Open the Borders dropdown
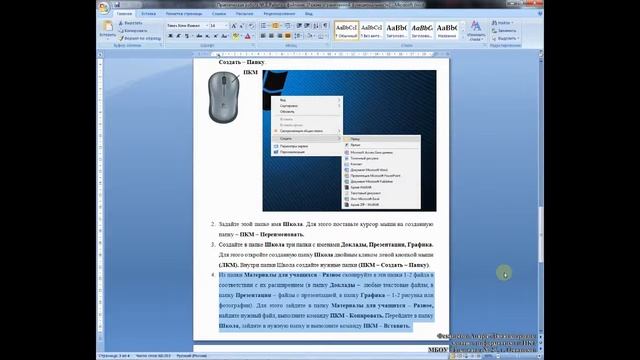This screenshot has height=360, width=640. point(322,36)
